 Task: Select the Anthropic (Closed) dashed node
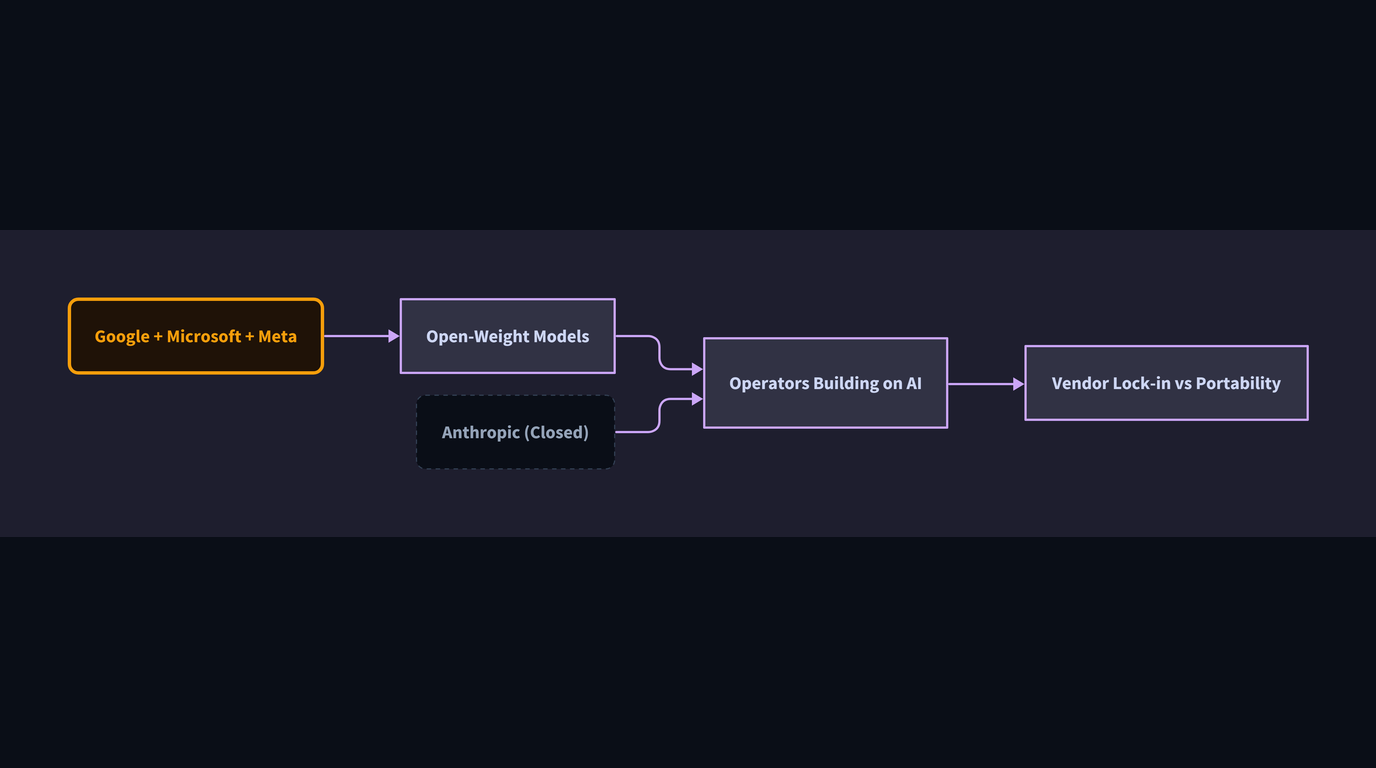pyautogui.click(x=515, y=432)
